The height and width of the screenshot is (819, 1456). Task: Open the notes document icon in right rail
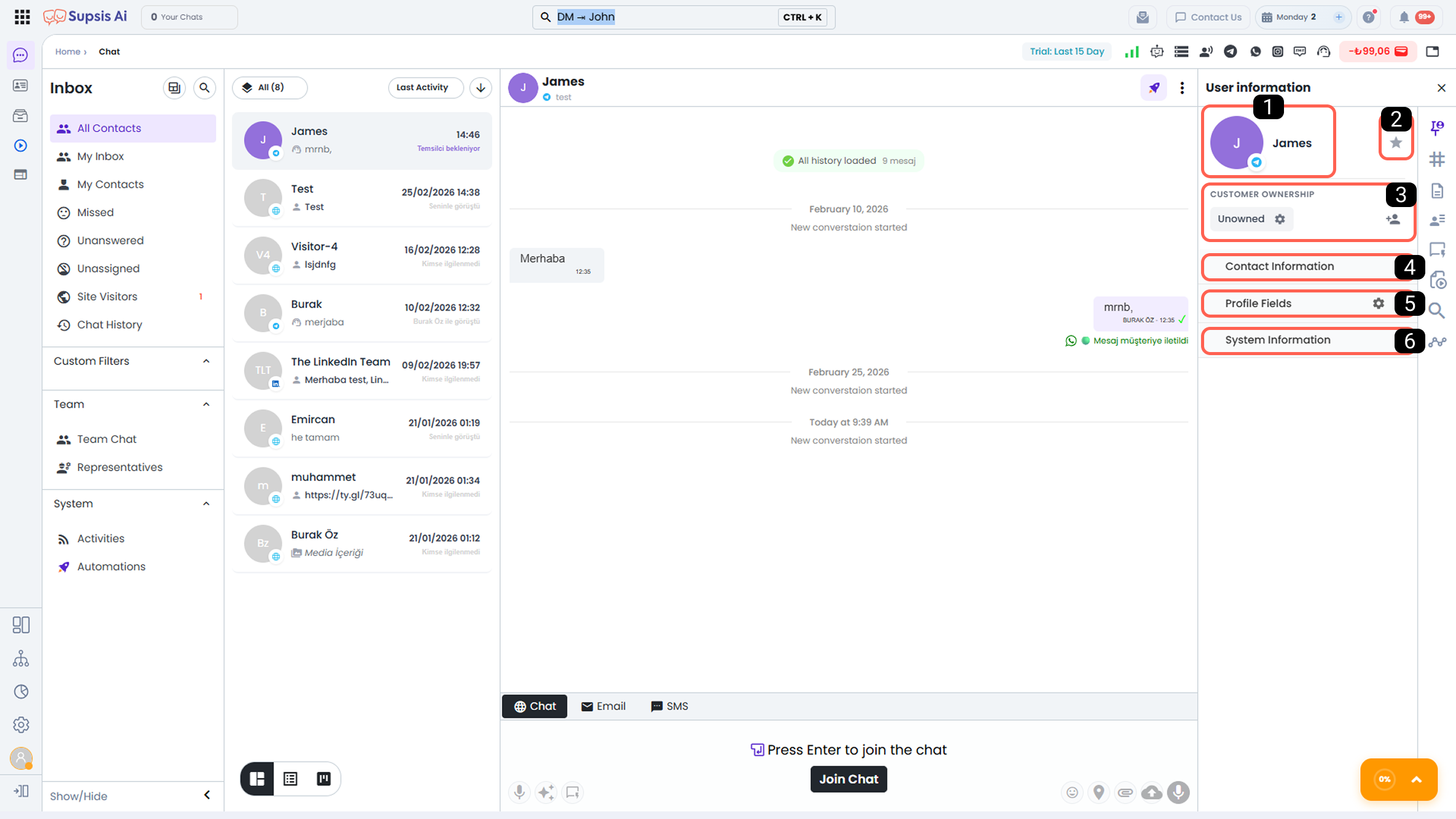coord(1437,191)
